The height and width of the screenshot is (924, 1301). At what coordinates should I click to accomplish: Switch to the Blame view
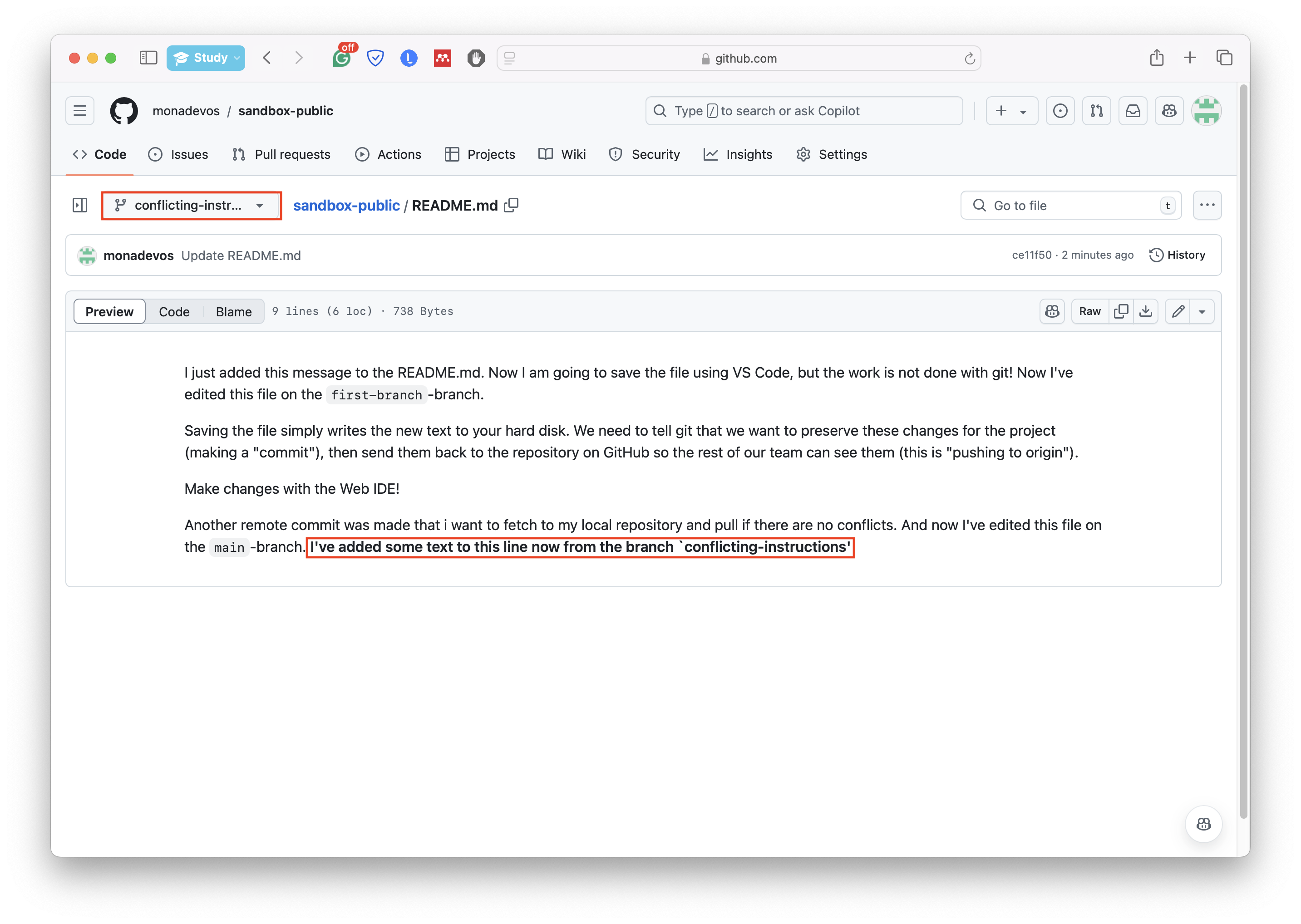pyautogui.click(x=233, y=312)
